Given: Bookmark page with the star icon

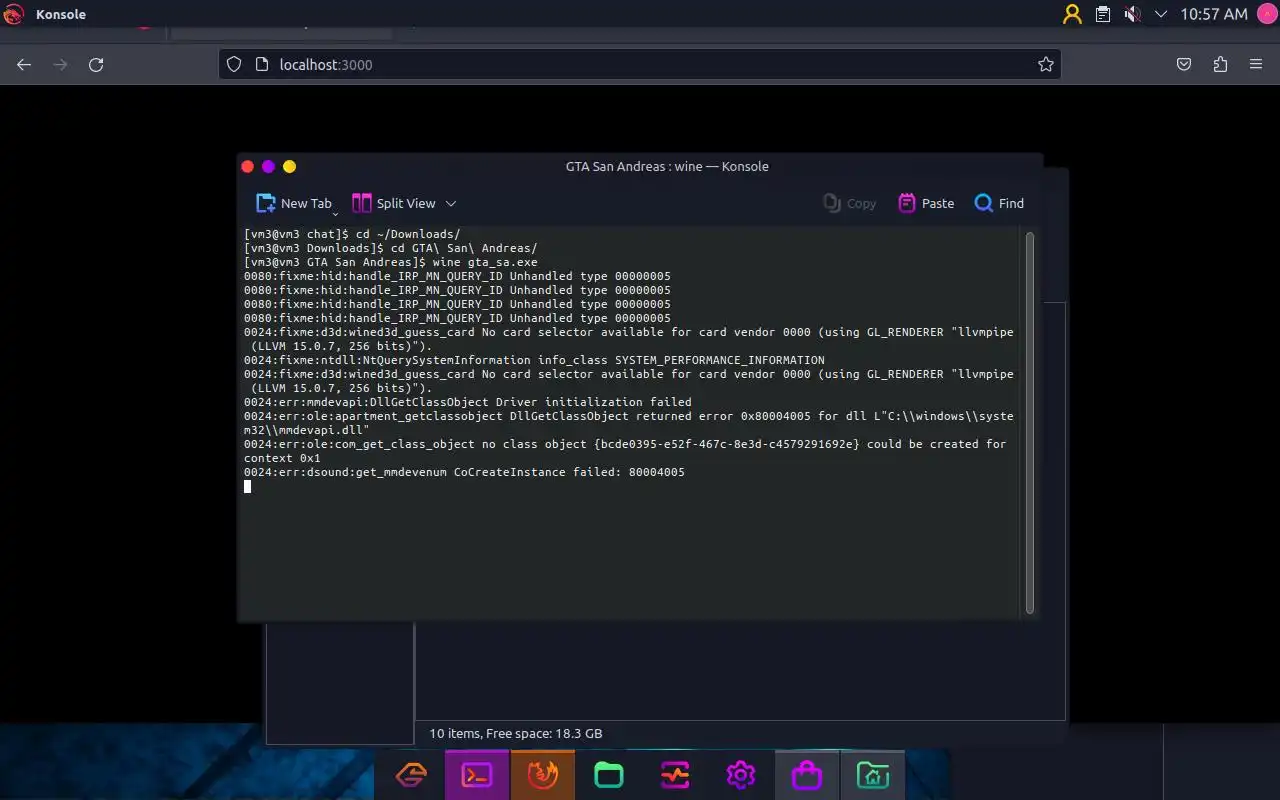Looking at the screenshot, I should (1046, 64).
